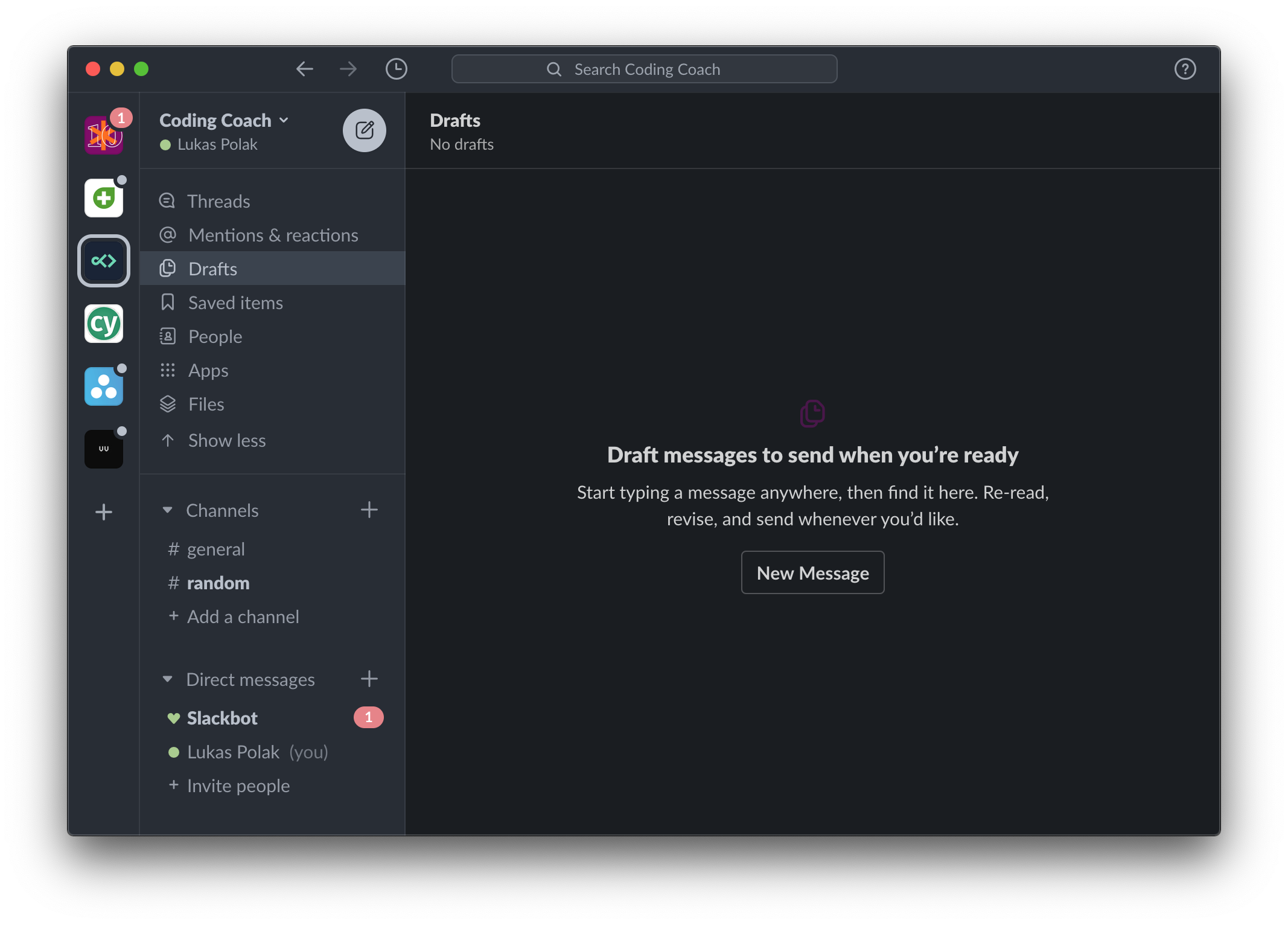Click the compose new message icon
This screenshot has height=925, width=1288.
(x=365, y=130)
